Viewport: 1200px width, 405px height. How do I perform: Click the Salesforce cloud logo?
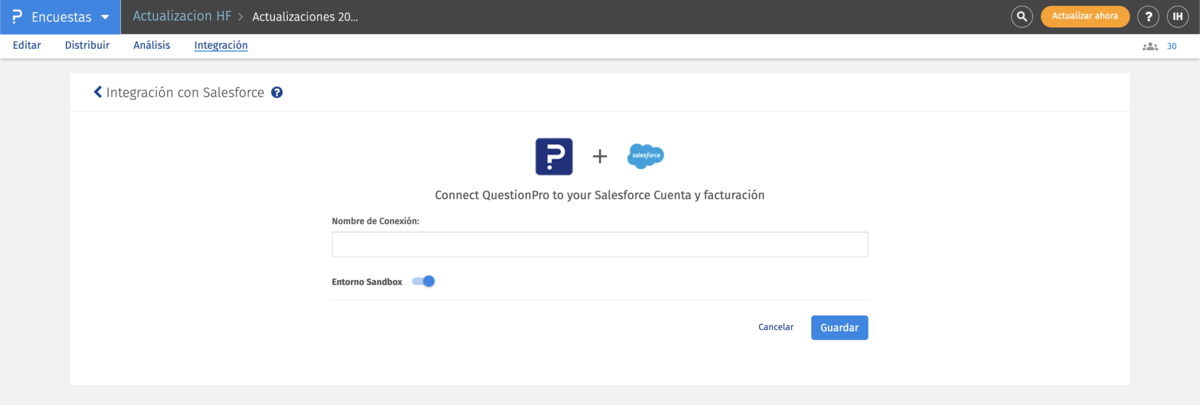(646, 156)
